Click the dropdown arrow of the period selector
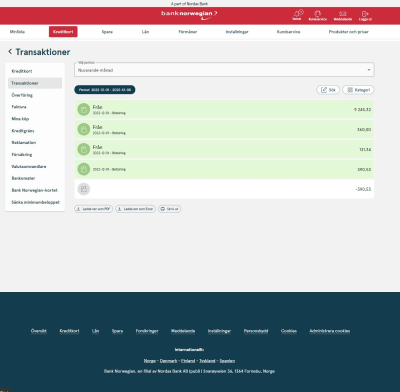 click(369, 70)
